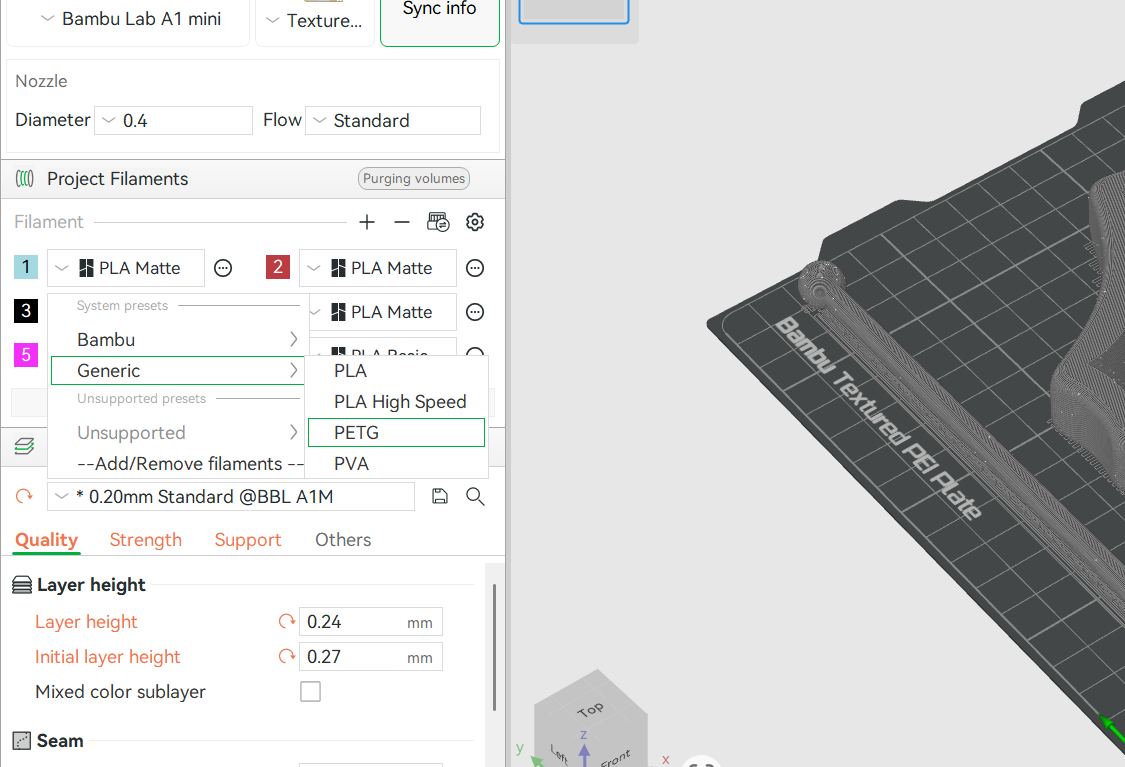Search process settings with magnifier icon

click(x=475, y=497)
